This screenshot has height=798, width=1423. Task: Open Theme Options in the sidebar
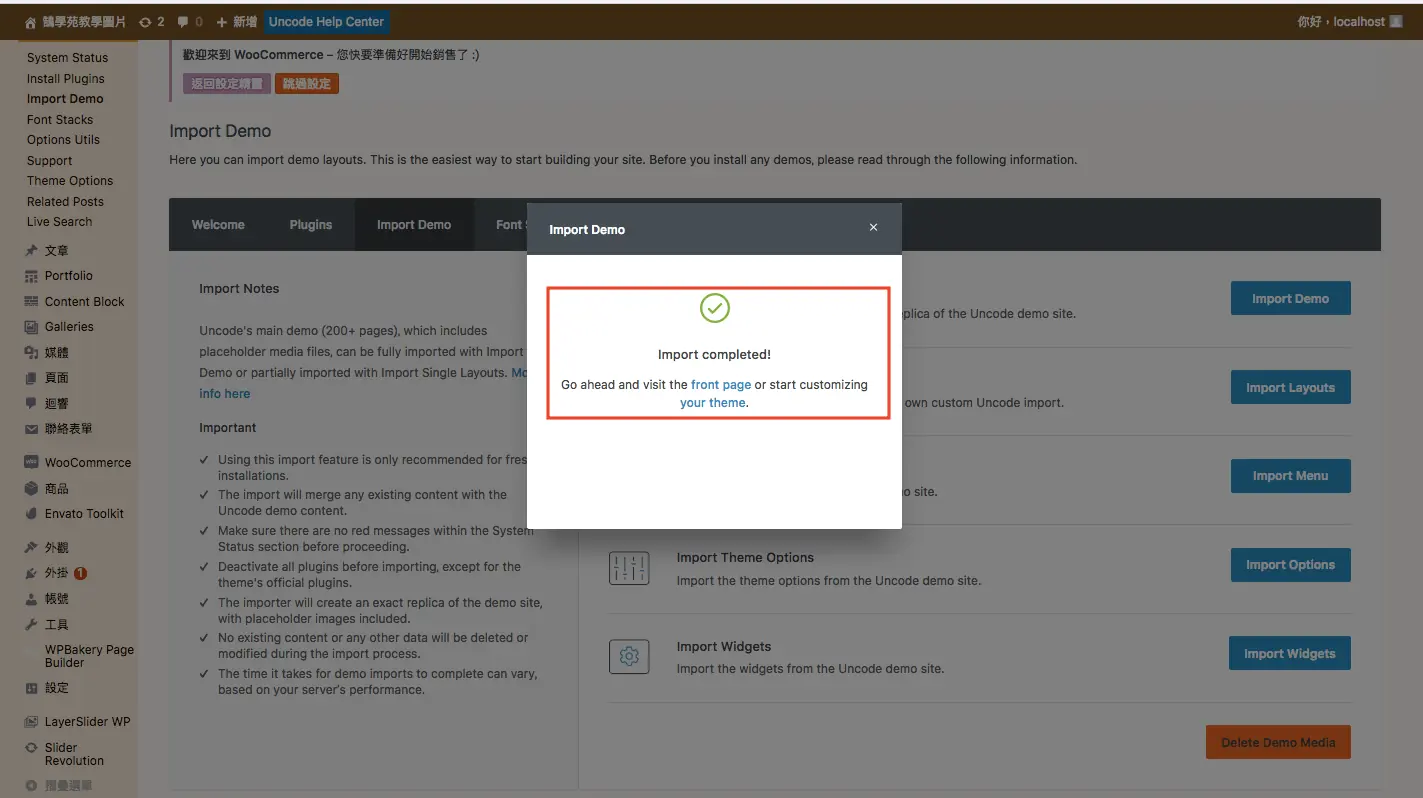pos(70,181)
